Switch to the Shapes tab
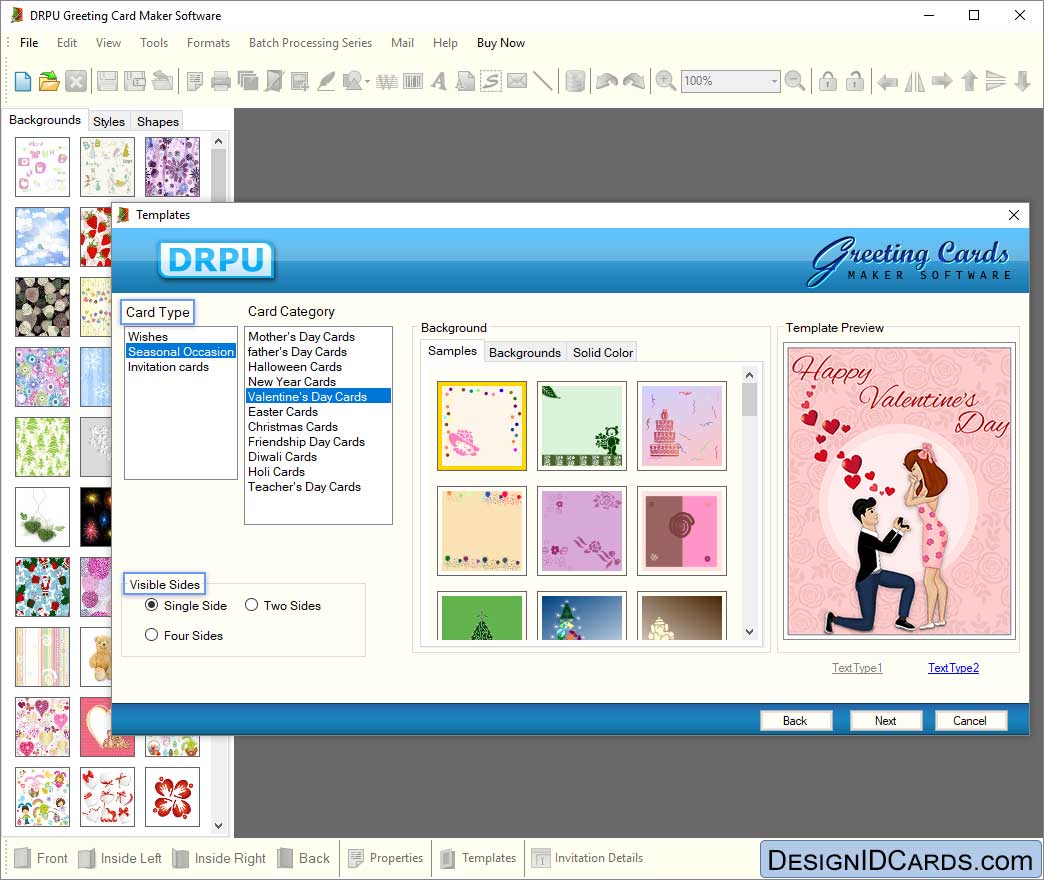Image resolution: width=1044 pixels, height=880 pixels. pyautogui.click(x=158, y=122)
